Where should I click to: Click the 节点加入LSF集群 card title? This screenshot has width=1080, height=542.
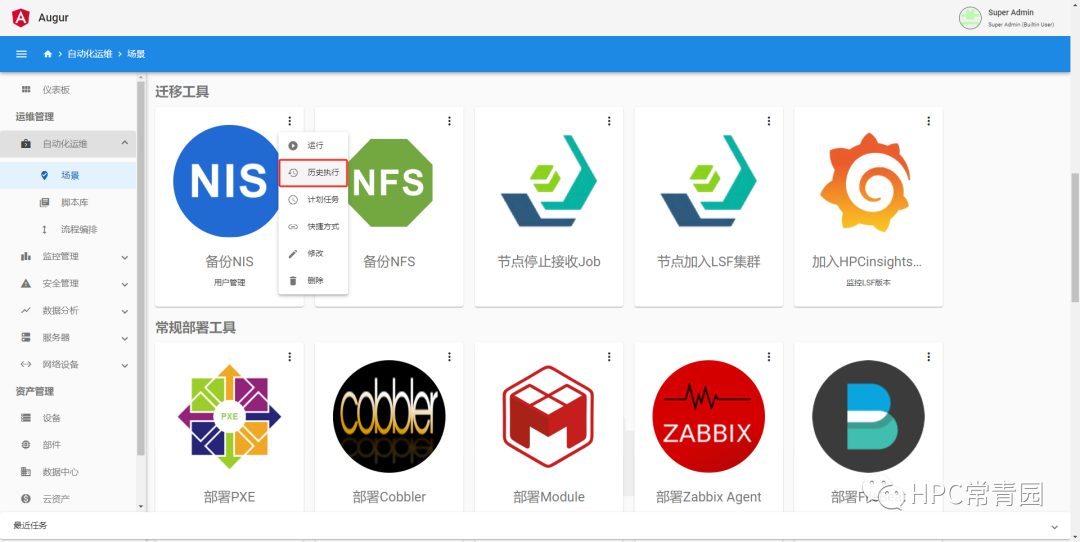[709, 262]
